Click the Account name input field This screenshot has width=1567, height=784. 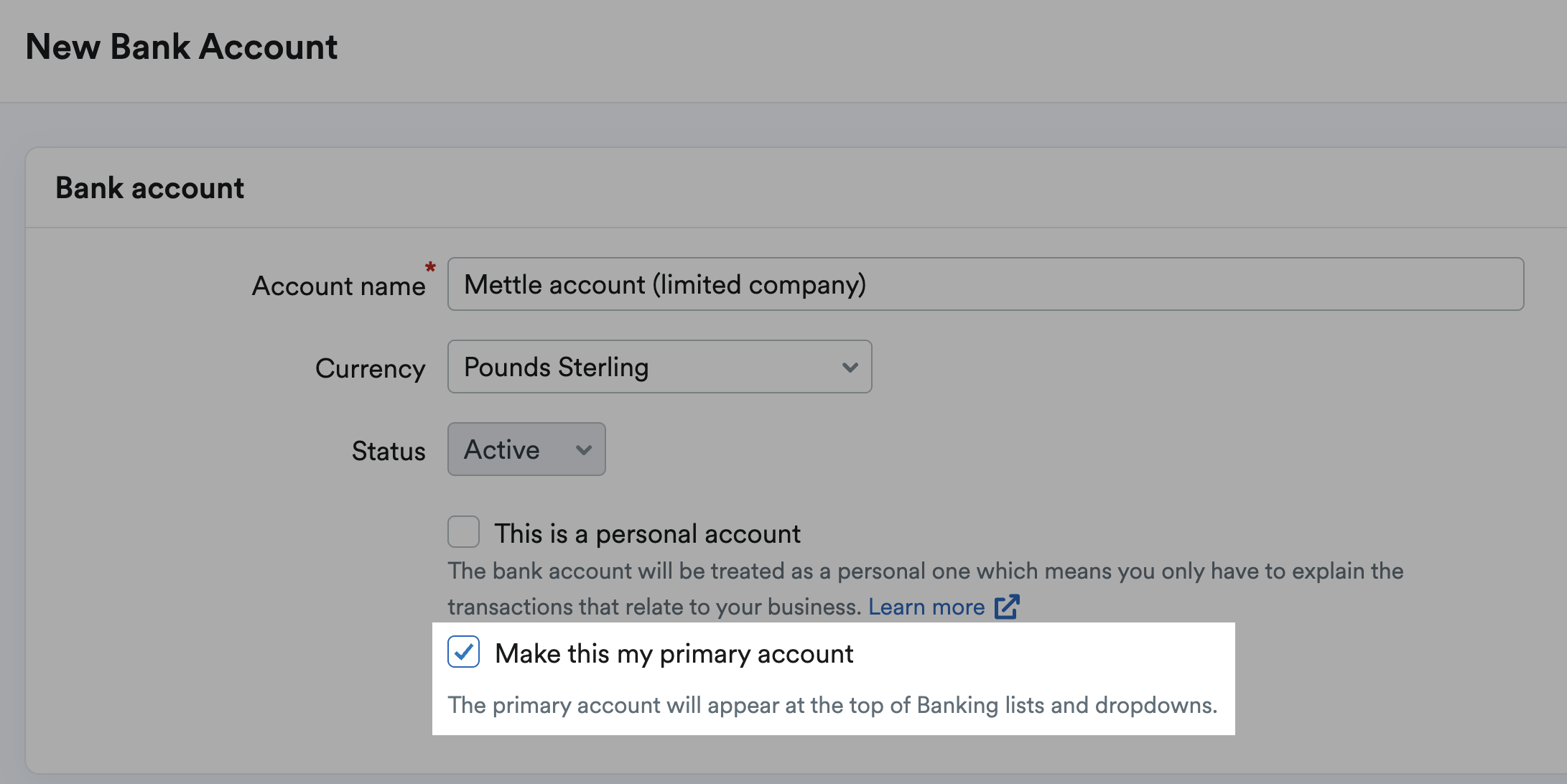(985, 284)
